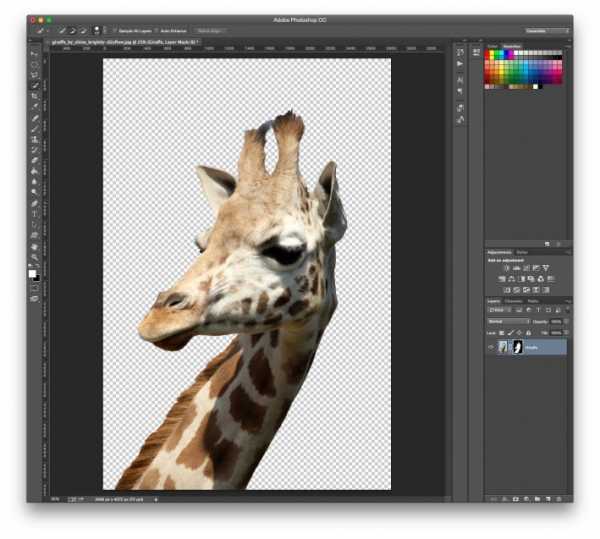Click the foreground color swatch in toolbar
600x539 pixels.
click(x=32, y=271)
